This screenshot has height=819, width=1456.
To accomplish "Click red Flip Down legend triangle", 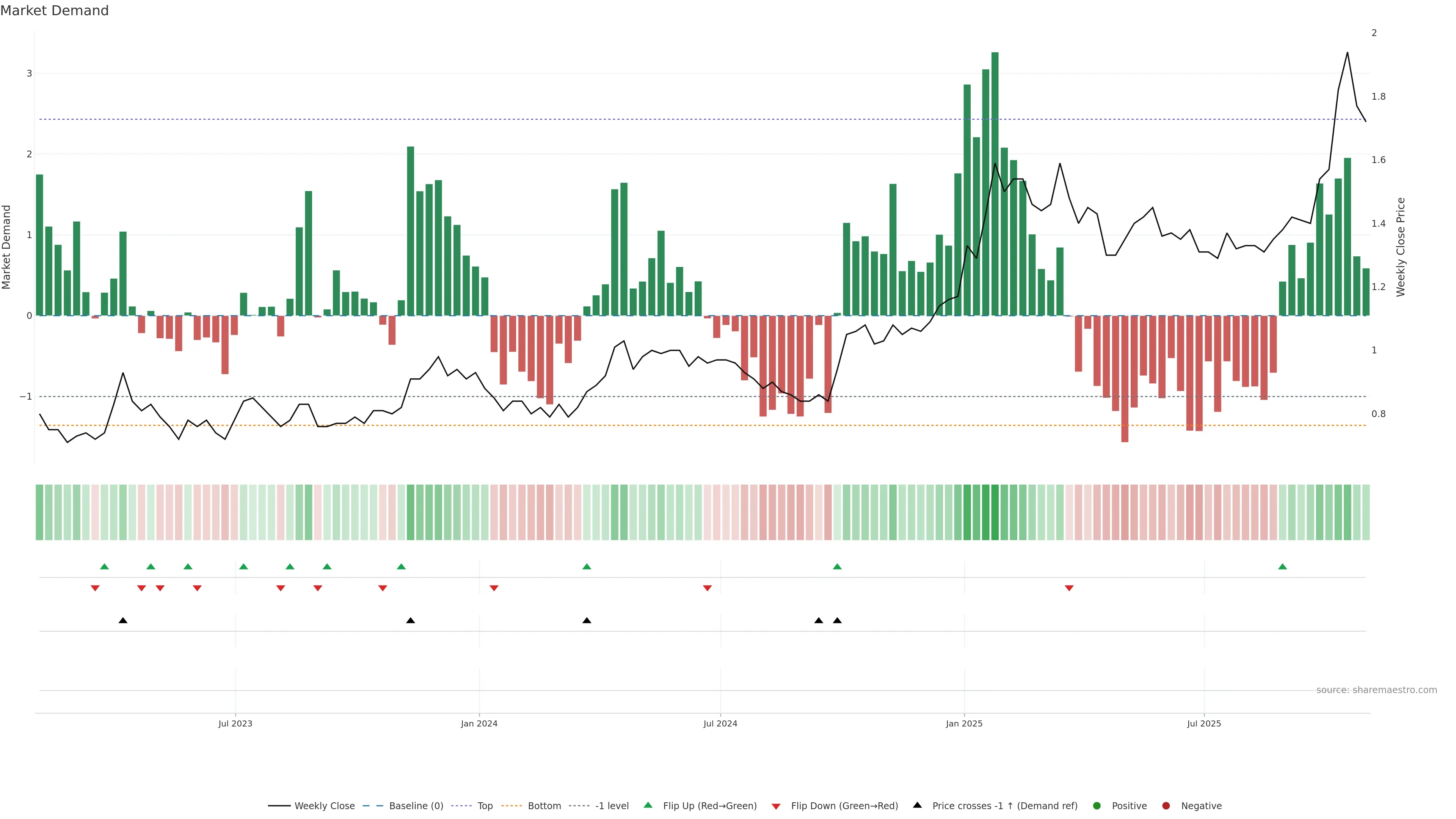I will (776, 806).
